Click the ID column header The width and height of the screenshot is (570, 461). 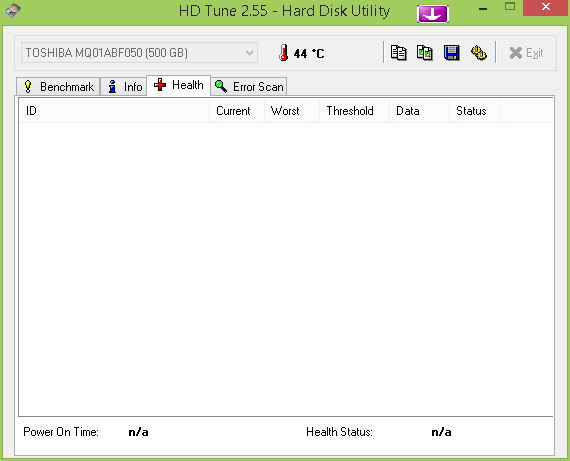pos(114,111)
